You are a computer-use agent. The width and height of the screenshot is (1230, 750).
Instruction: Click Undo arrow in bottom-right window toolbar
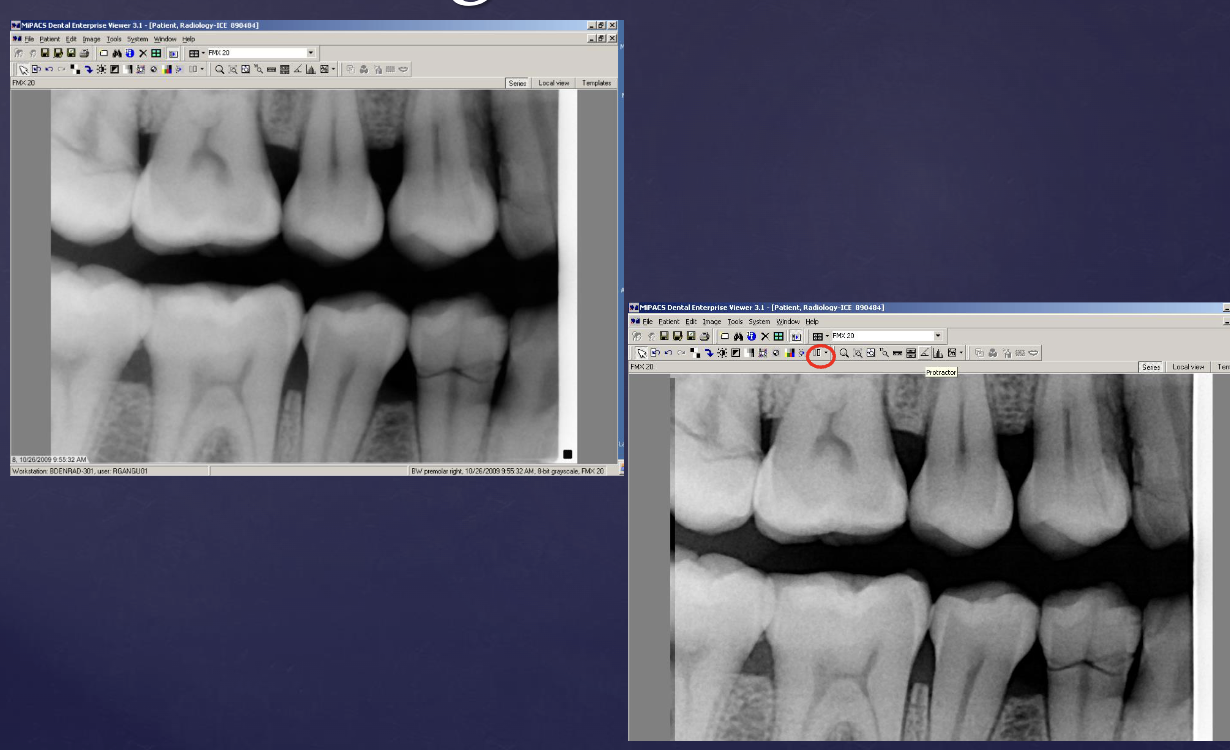[x=668, y=353]
